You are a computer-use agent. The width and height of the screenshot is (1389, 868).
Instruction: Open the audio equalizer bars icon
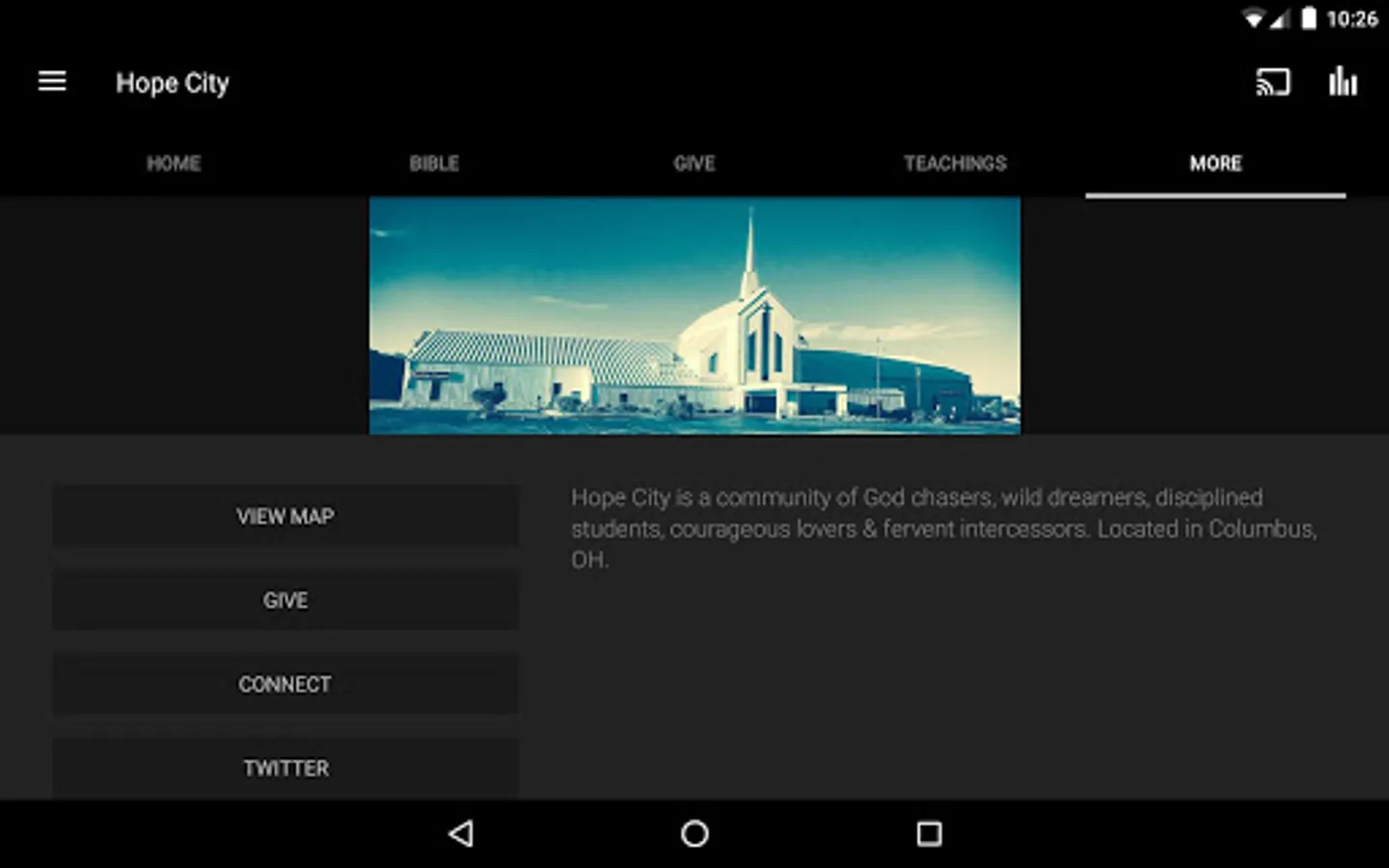(x=1343, y=82)
